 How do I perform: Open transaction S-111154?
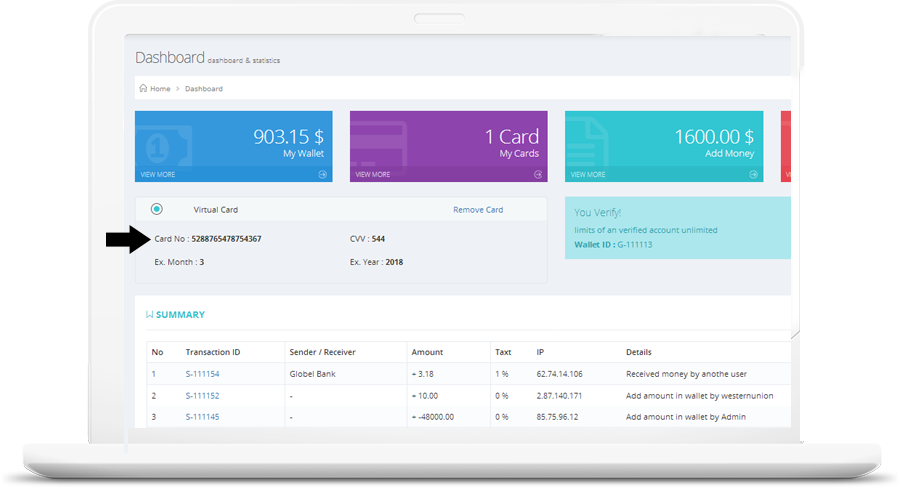[x=202, y=374]
